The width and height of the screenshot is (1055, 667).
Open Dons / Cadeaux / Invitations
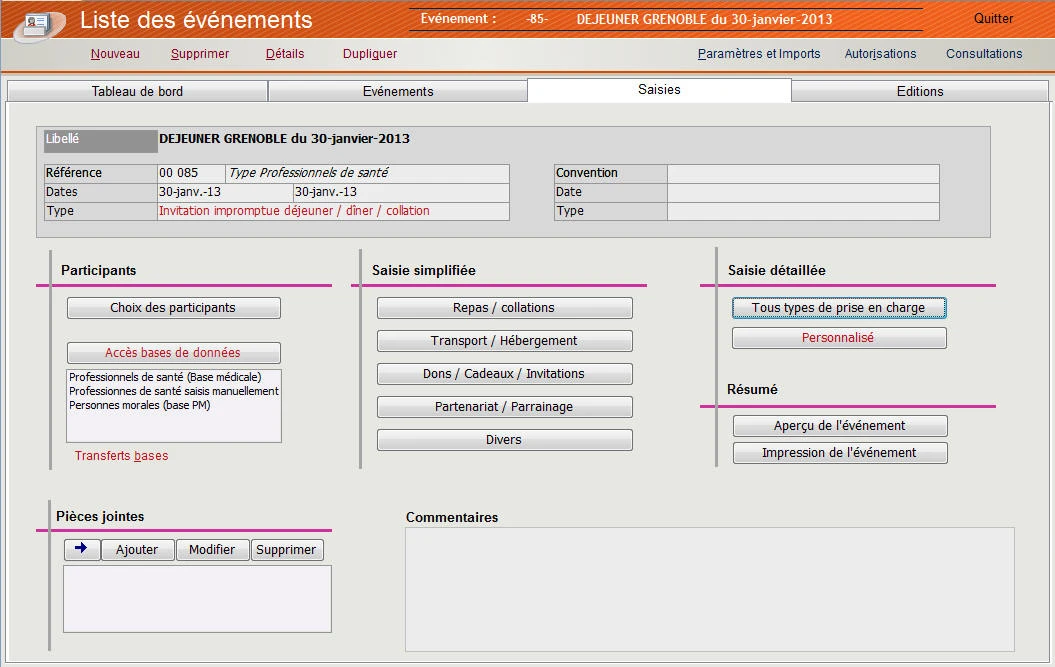(505, 374)
